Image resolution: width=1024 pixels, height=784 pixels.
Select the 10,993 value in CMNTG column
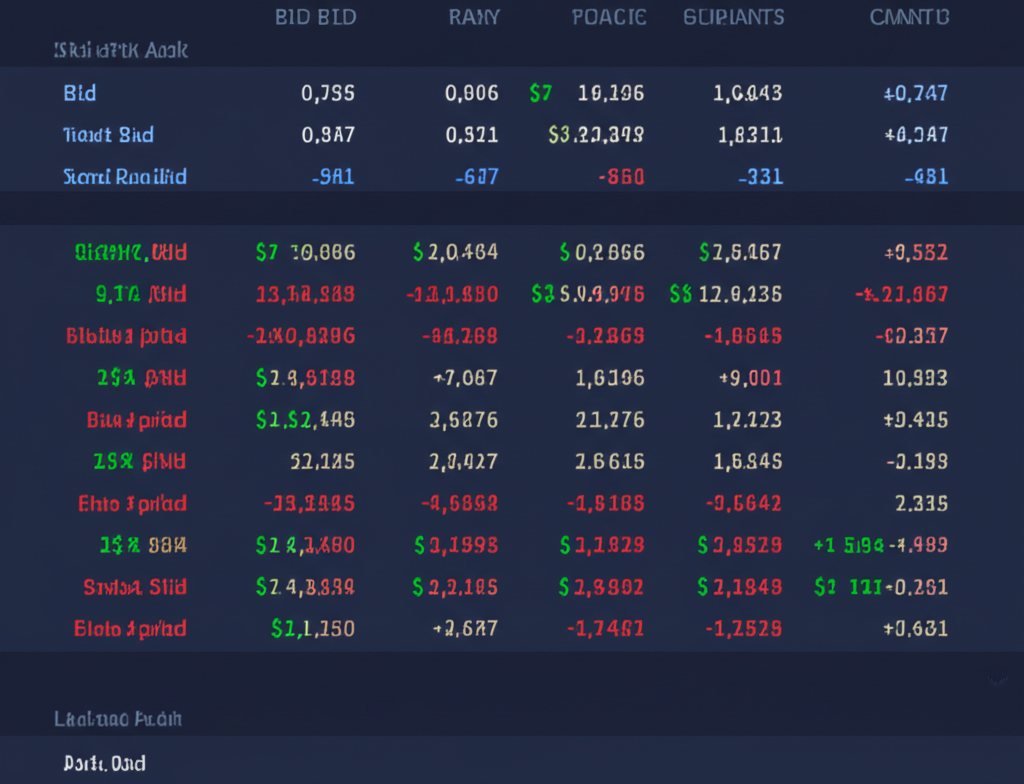(915, 378)
